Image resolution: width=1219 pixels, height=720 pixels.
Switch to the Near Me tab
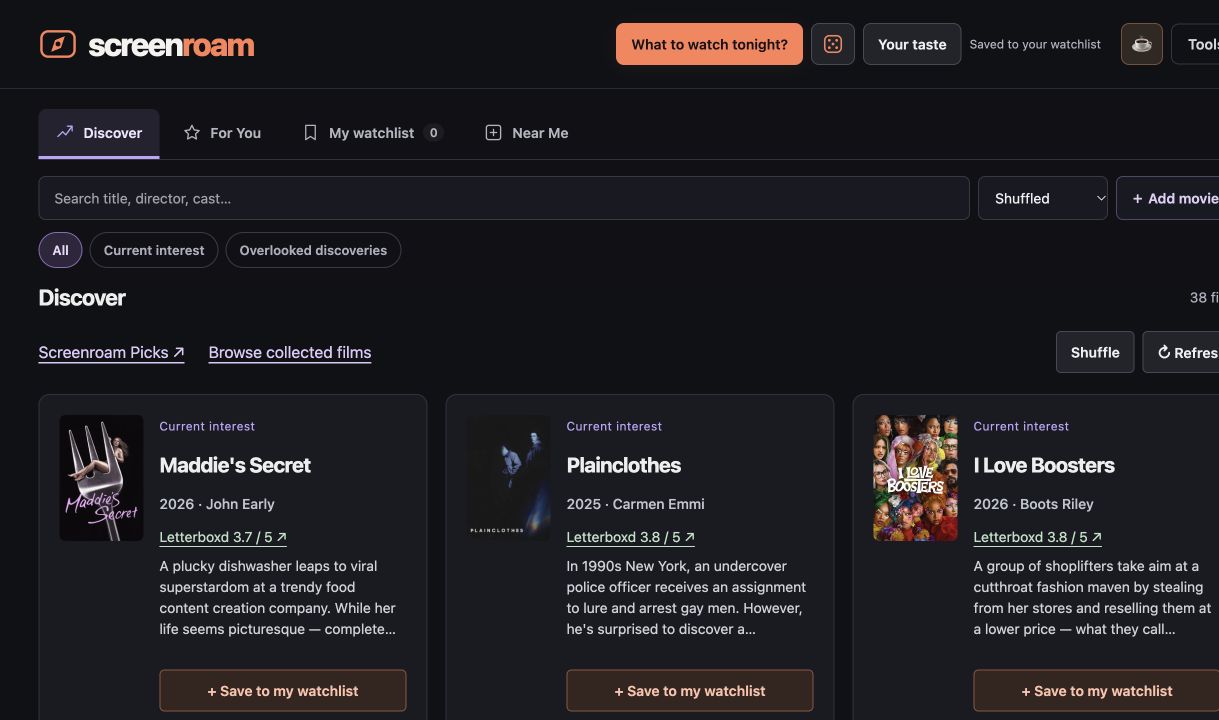[527, 133]
